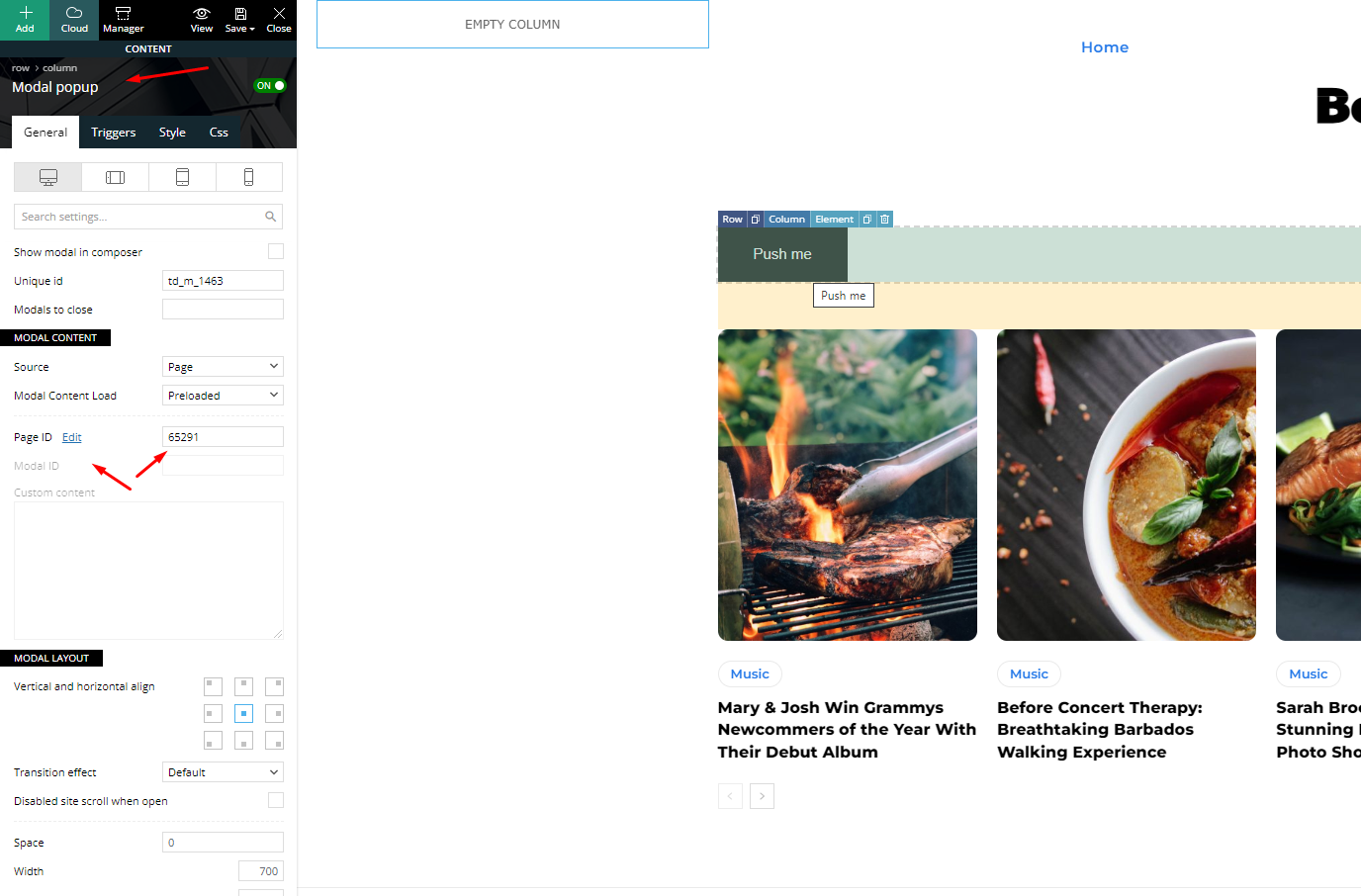Select top-left modal alignment
Viewport: 1361px width, 896px height.
213,686
